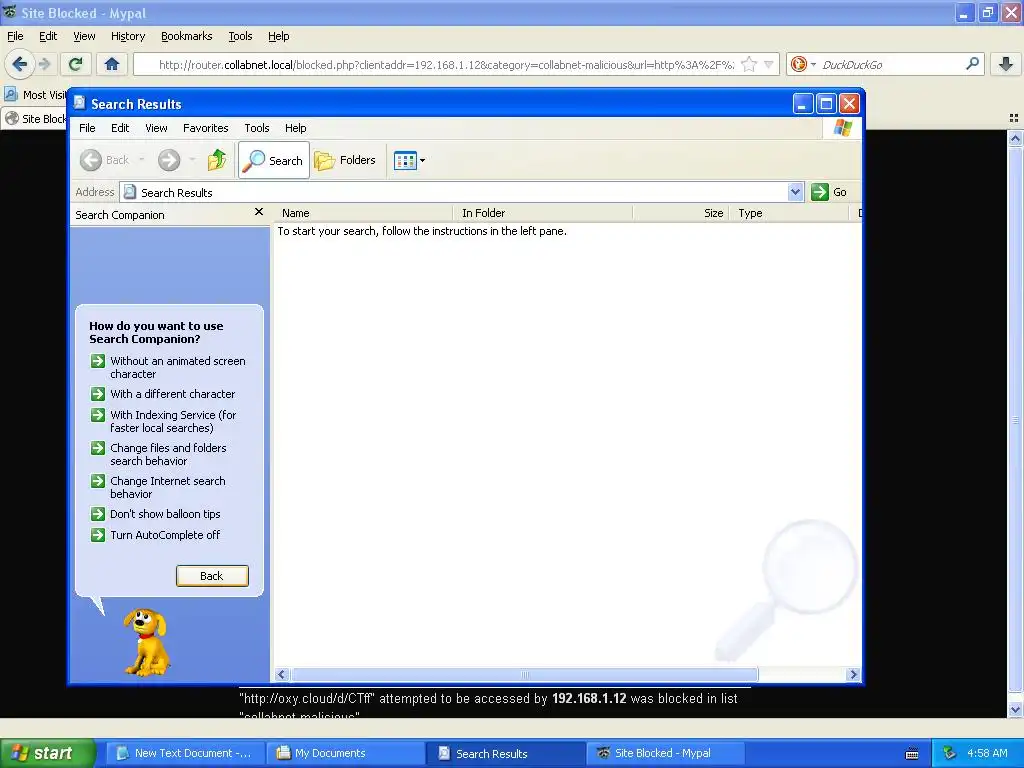Click the on-screen keyboard tray icon
The image size is (1024, 768).
click(912, 754)
